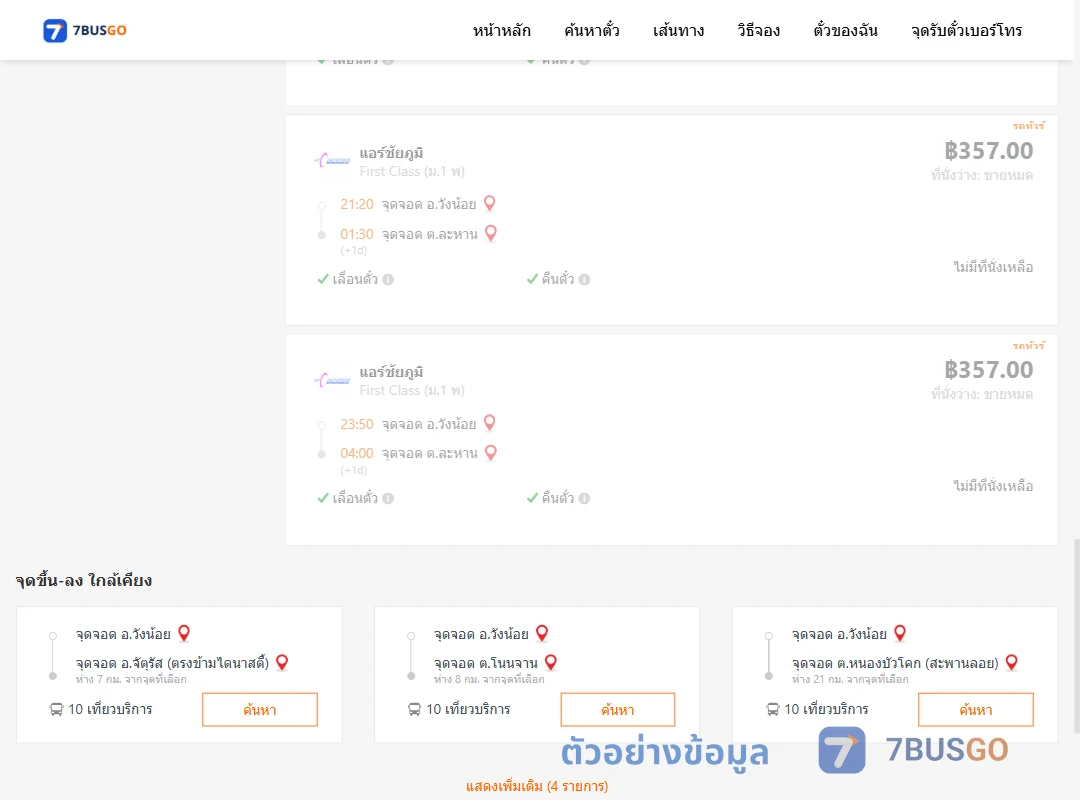Click the info icon next to คืนตั๋ว in the 21:20 trip

pyautogui.click(x=584, y=279)
